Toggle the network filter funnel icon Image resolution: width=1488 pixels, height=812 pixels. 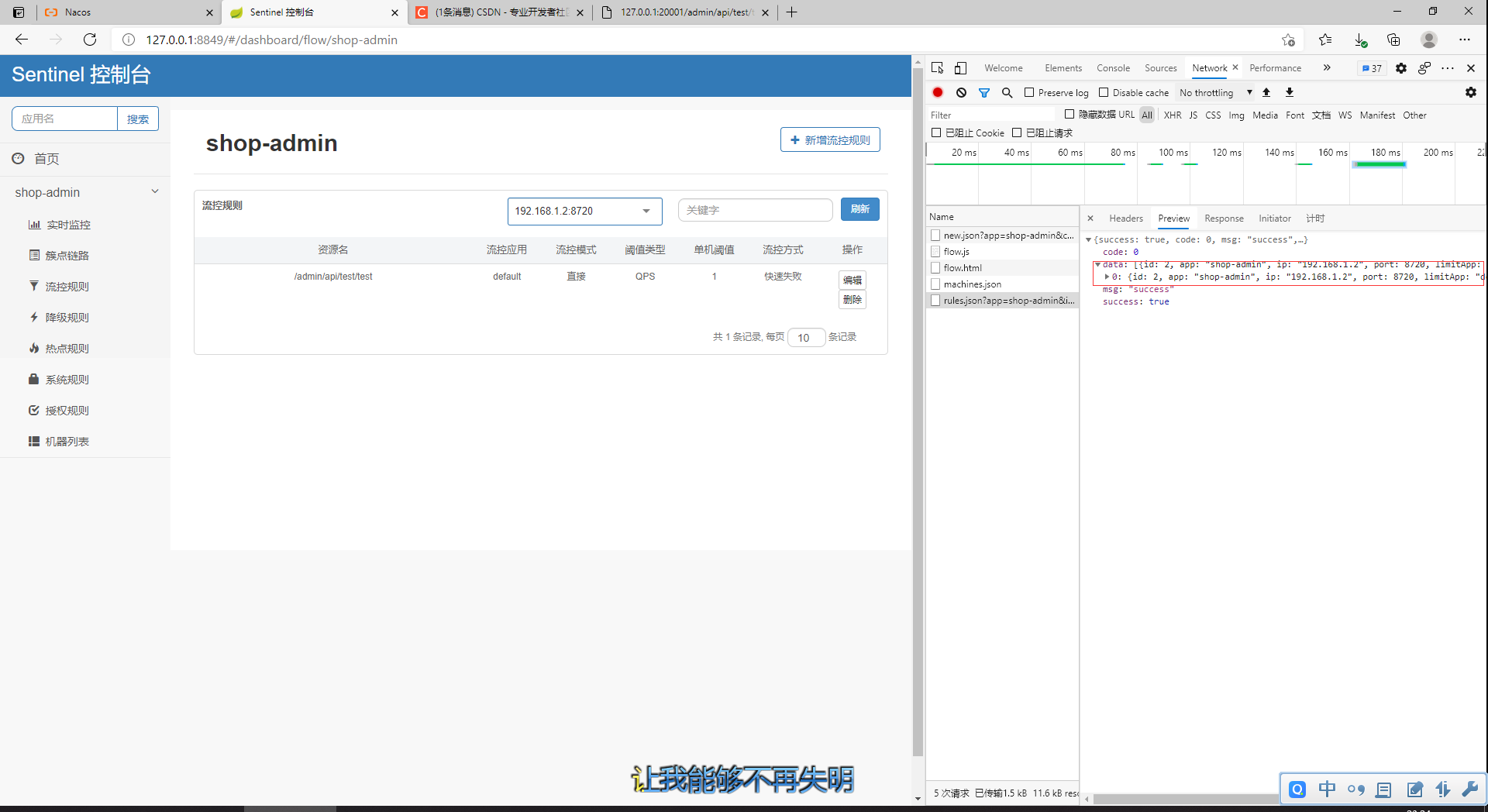(984, 92)
